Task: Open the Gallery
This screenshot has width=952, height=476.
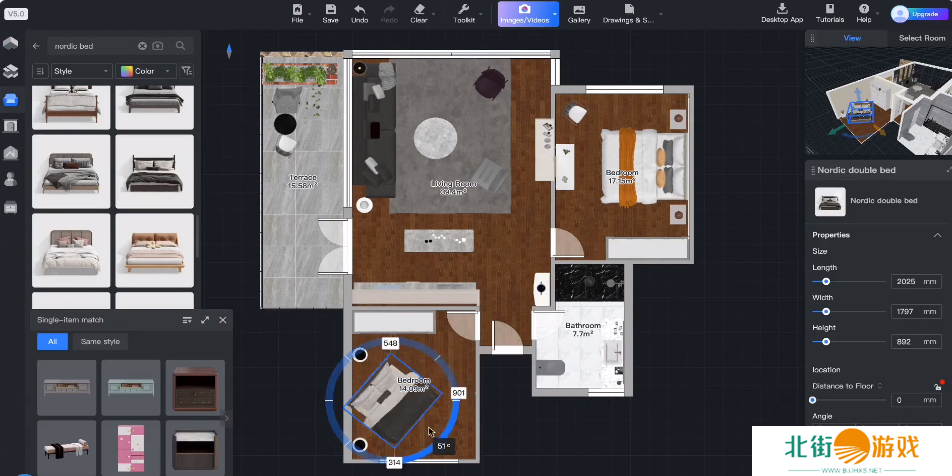Action: tap(579, 13)
